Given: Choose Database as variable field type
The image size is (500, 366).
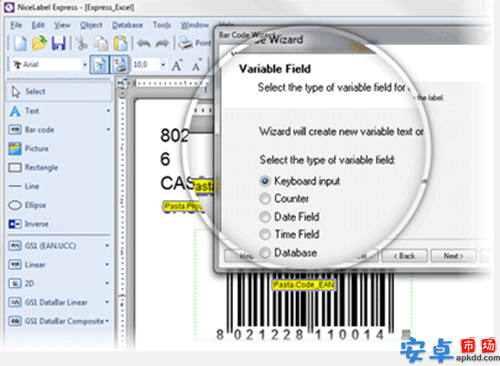Looking at the screenshot, I should (x=265, y=253).
